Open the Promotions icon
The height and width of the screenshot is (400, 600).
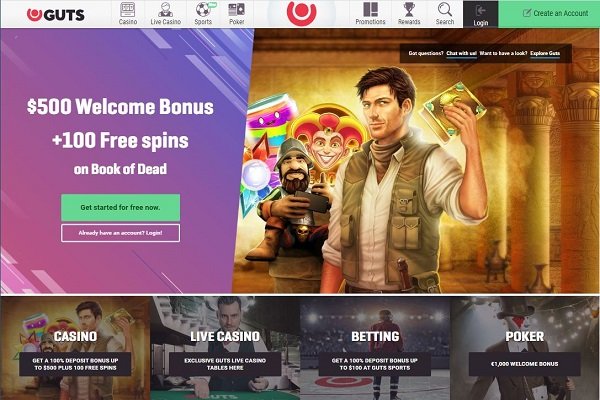coord(370,9)
